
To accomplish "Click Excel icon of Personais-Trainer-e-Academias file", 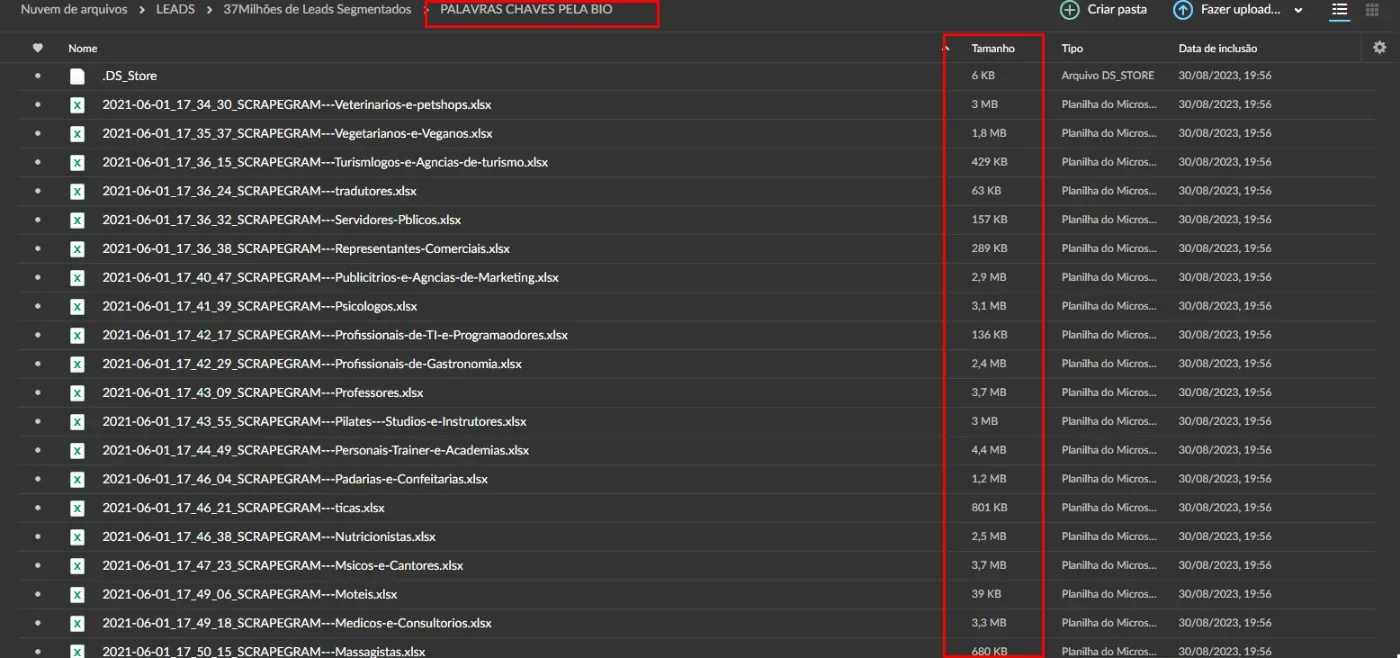I will click(77, 450).
